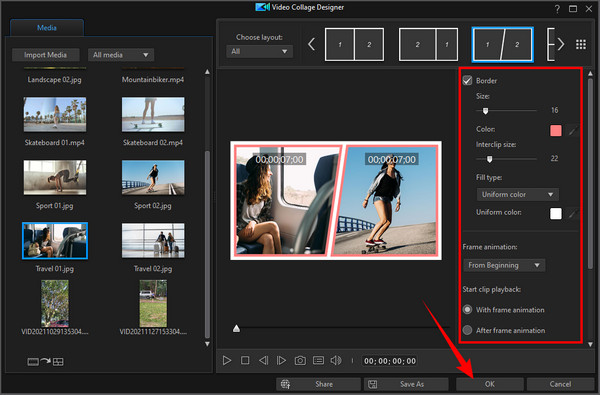This screenshot has height=395, width=600.
Task: Select the diagonal 1/2 split layout
Action: tap(502, 44)
